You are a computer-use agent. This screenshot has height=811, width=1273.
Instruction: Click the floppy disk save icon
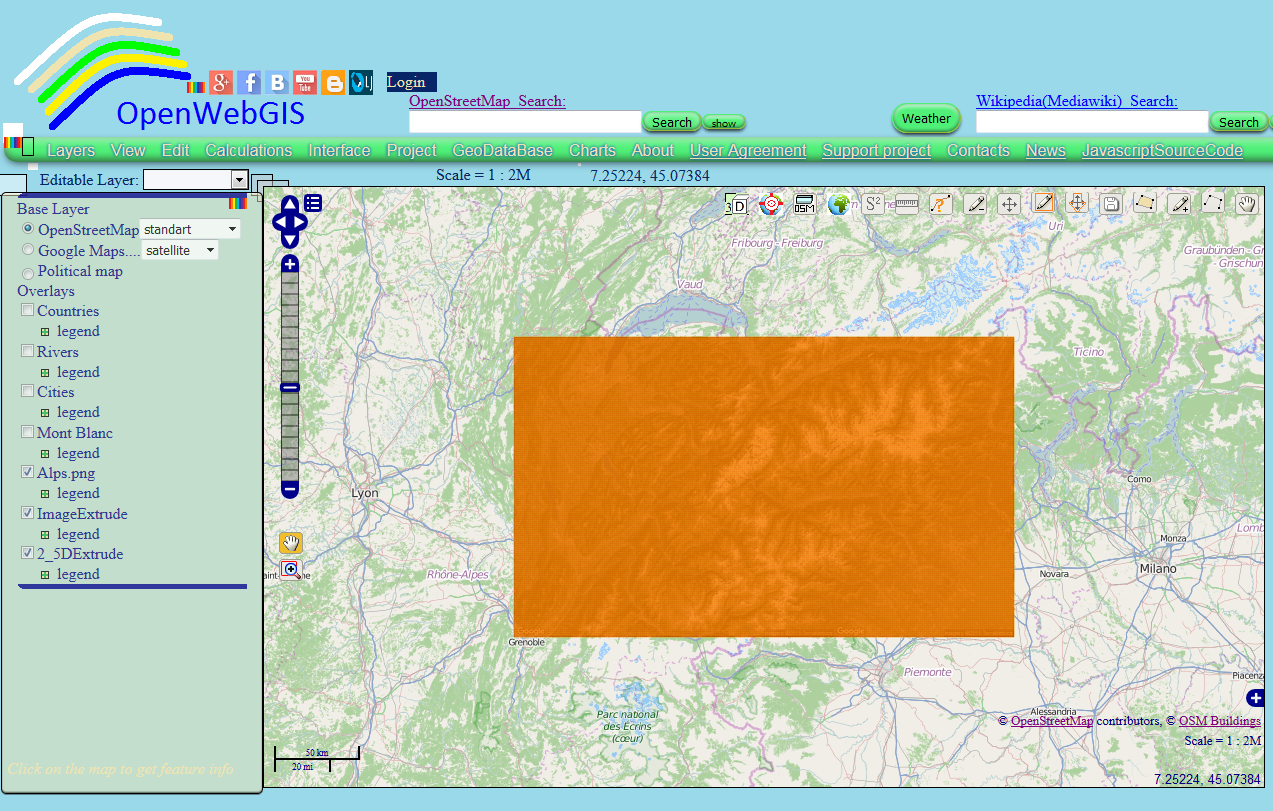(1111, 204)
